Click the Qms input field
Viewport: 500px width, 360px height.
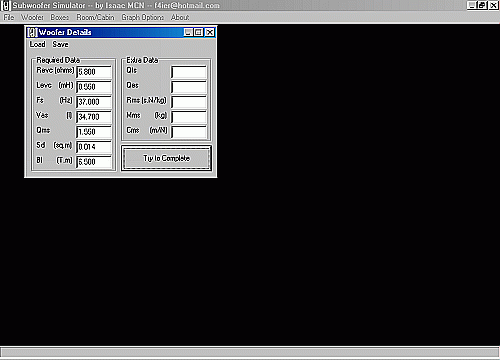pyautogui.click(x=94, y=132)
